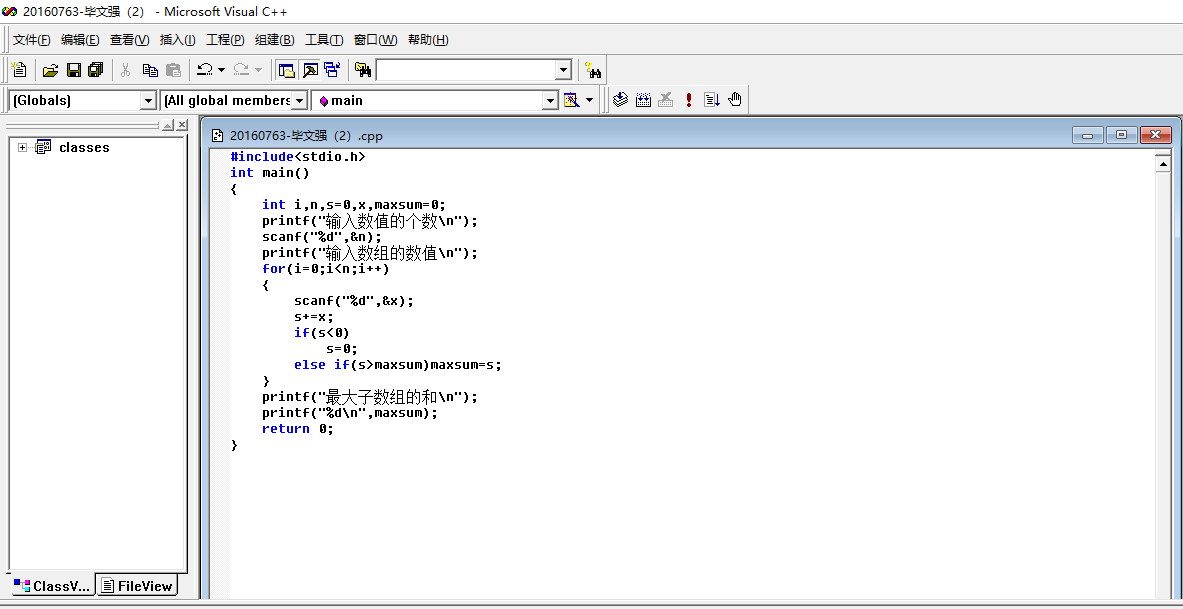Image resolution: width=1183 pixels, height=609 pixels.
Task: Toggle the Output window button
Action: pos(310,70)
